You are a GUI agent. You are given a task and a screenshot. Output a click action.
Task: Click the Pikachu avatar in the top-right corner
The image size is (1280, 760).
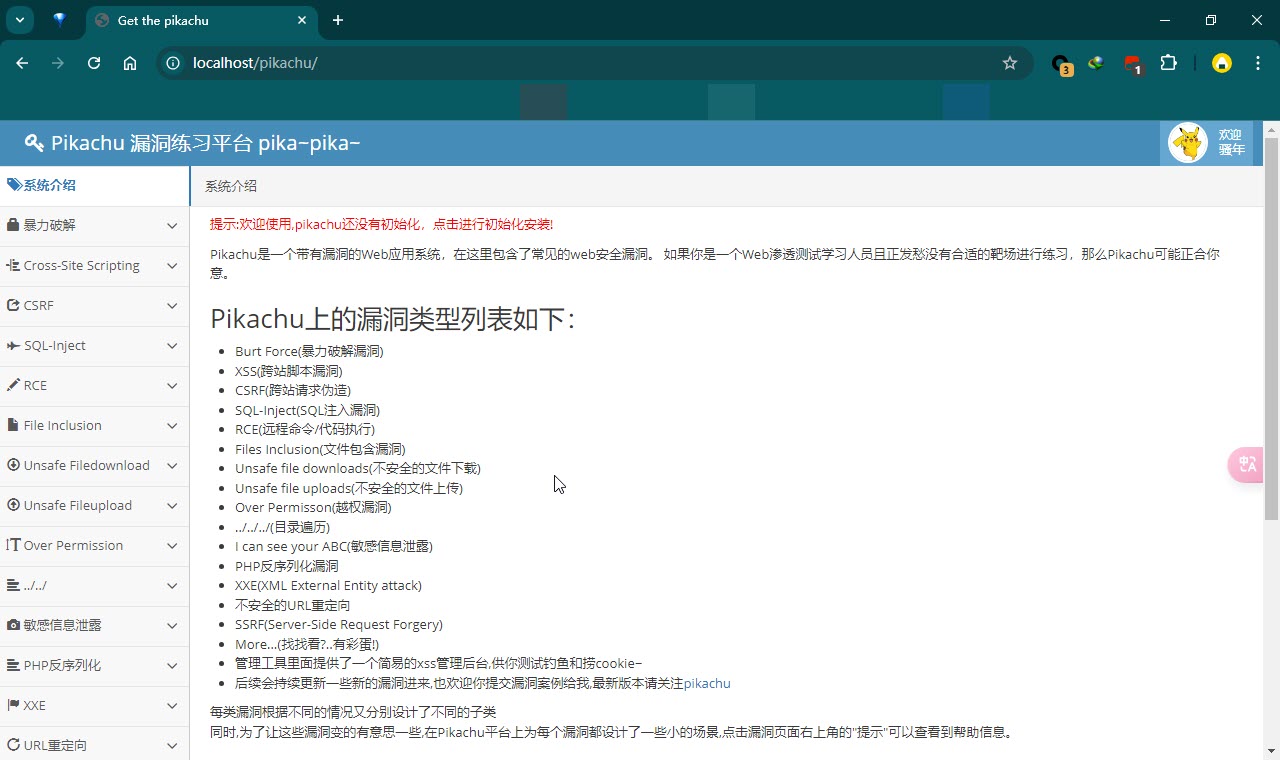coord(1187,142)
